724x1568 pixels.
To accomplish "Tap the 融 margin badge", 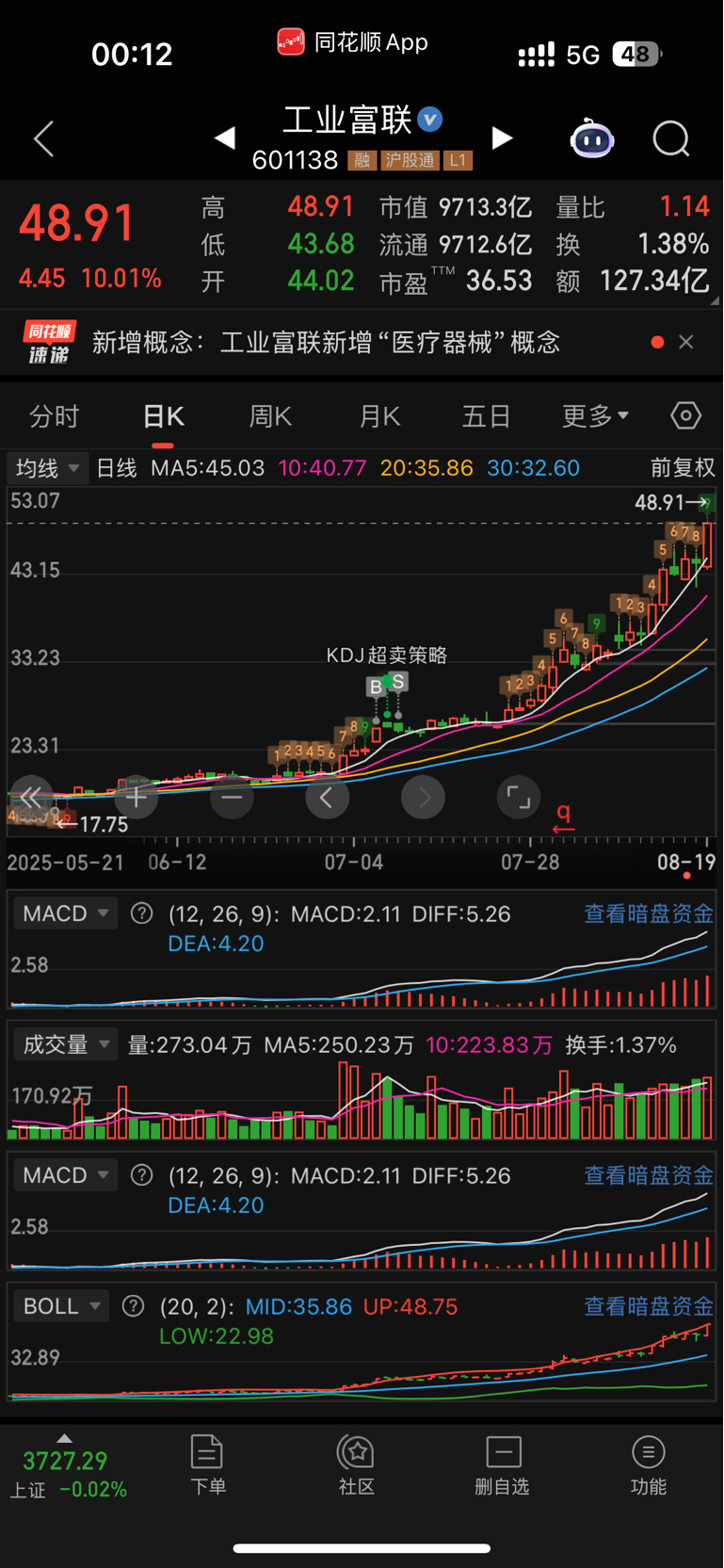I will 362,160.
